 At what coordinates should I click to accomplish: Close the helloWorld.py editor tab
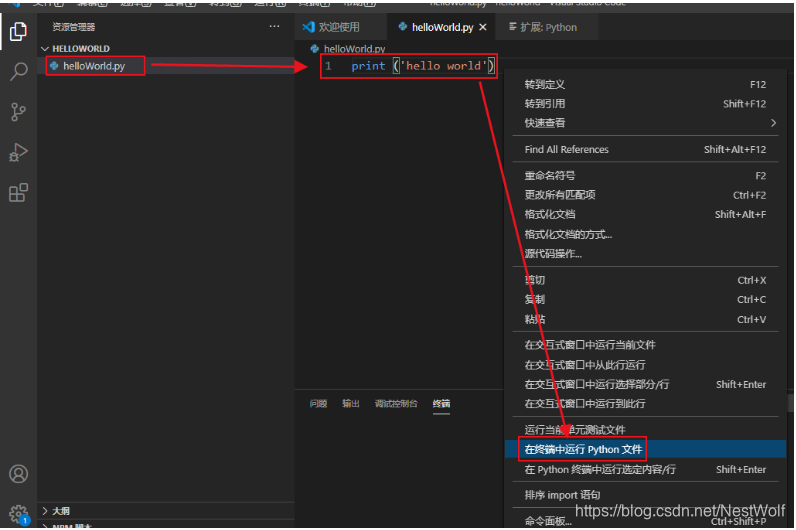point(483,27)
